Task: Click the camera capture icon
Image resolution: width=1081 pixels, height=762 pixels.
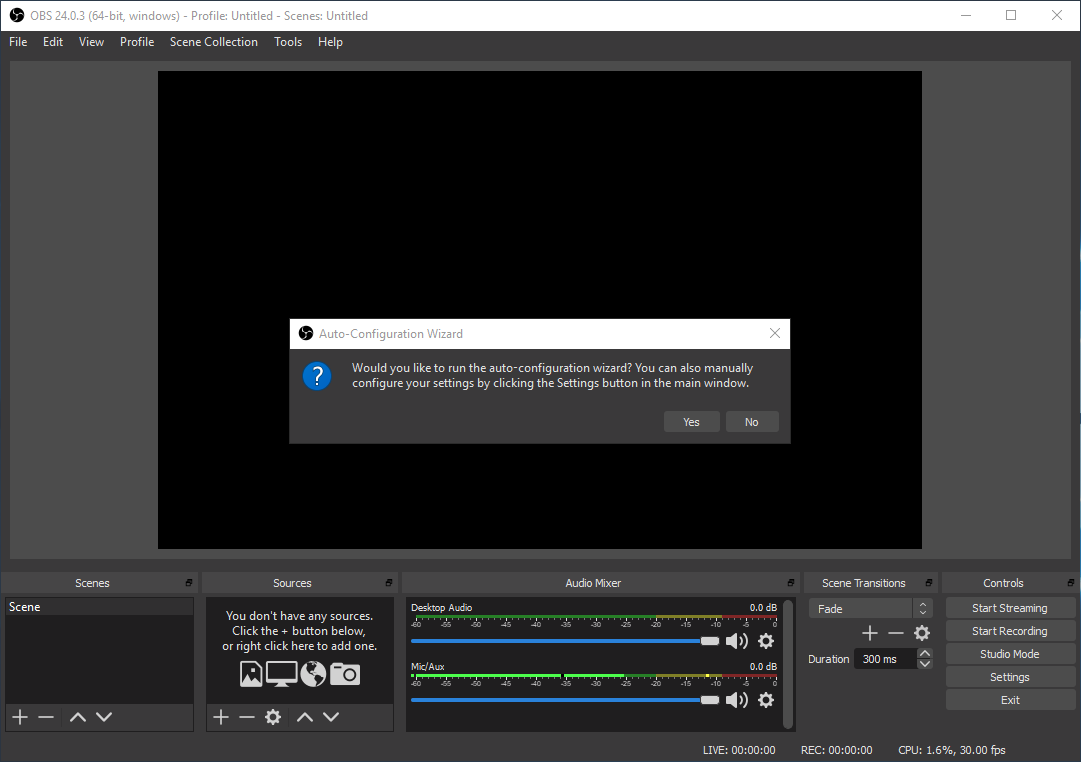Action: [345, 674]
